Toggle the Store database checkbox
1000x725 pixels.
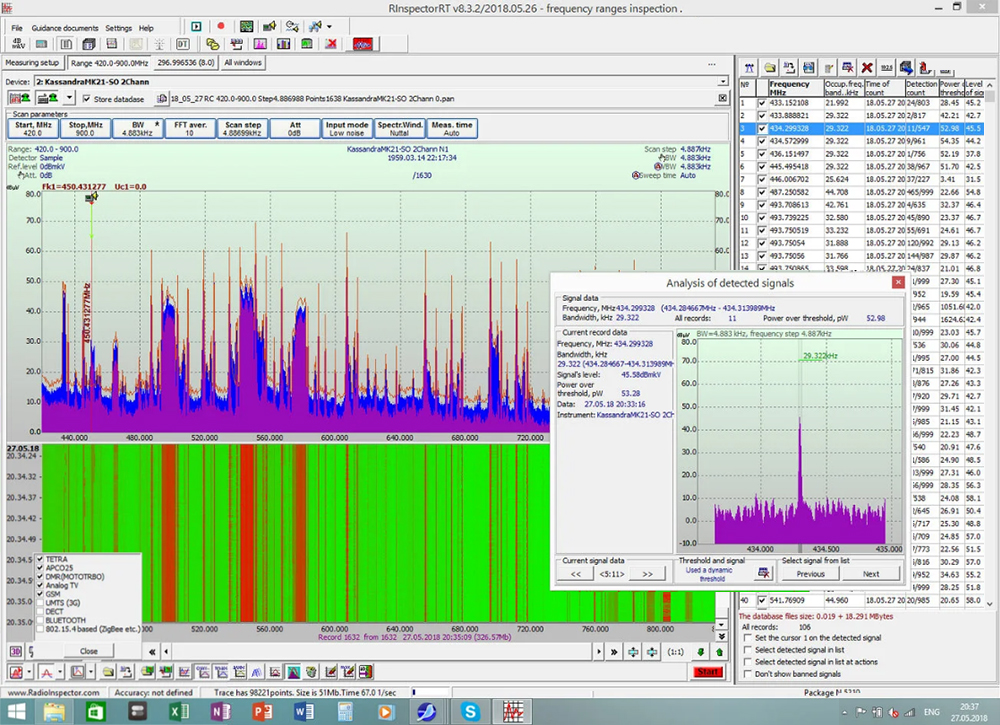coord(87,99)
